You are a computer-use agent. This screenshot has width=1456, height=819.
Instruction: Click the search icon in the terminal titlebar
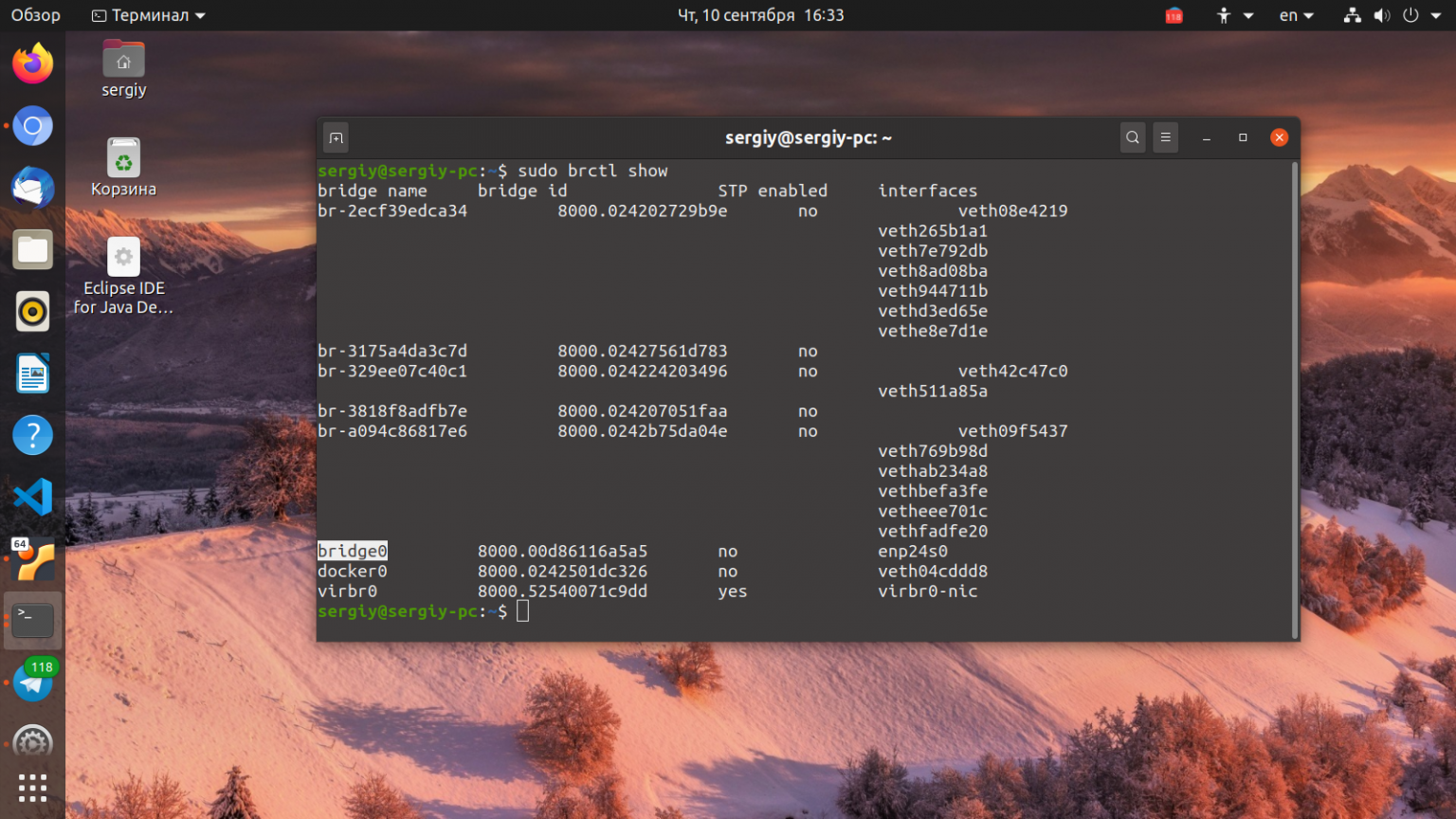(x=1133, y=136)
